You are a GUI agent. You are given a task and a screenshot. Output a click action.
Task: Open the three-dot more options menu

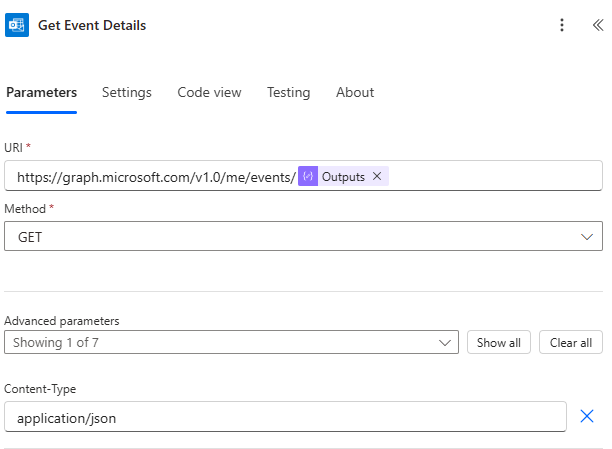tap(562, 25)
